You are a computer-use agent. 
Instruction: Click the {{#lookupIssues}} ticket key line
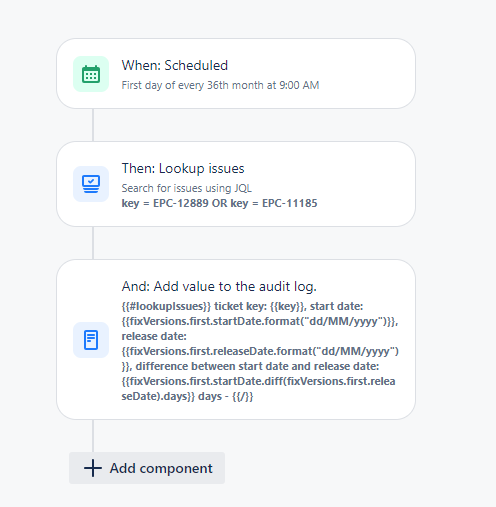[242, 306]
